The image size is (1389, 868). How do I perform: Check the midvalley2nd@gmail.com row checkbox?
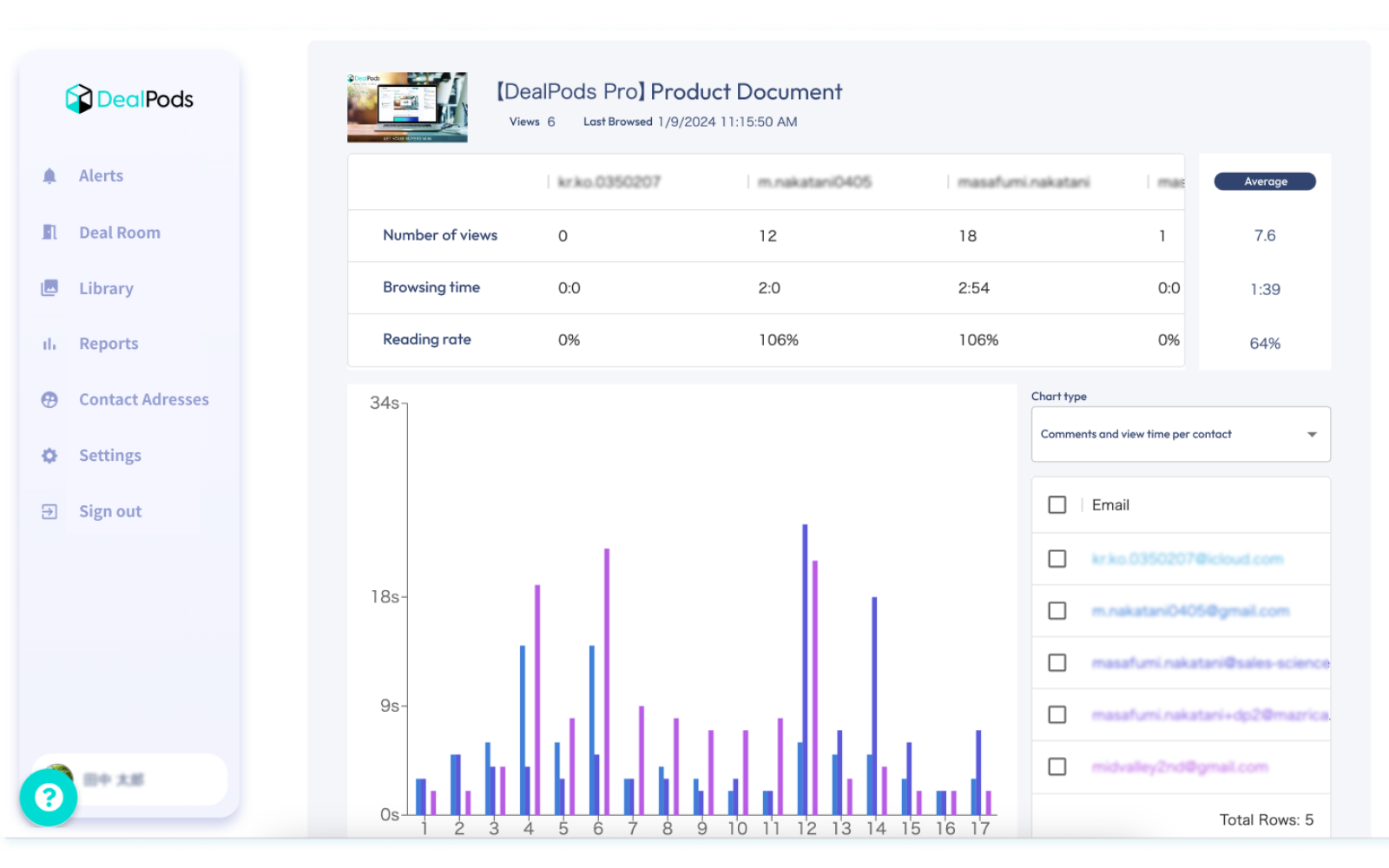click(1057, 767)
